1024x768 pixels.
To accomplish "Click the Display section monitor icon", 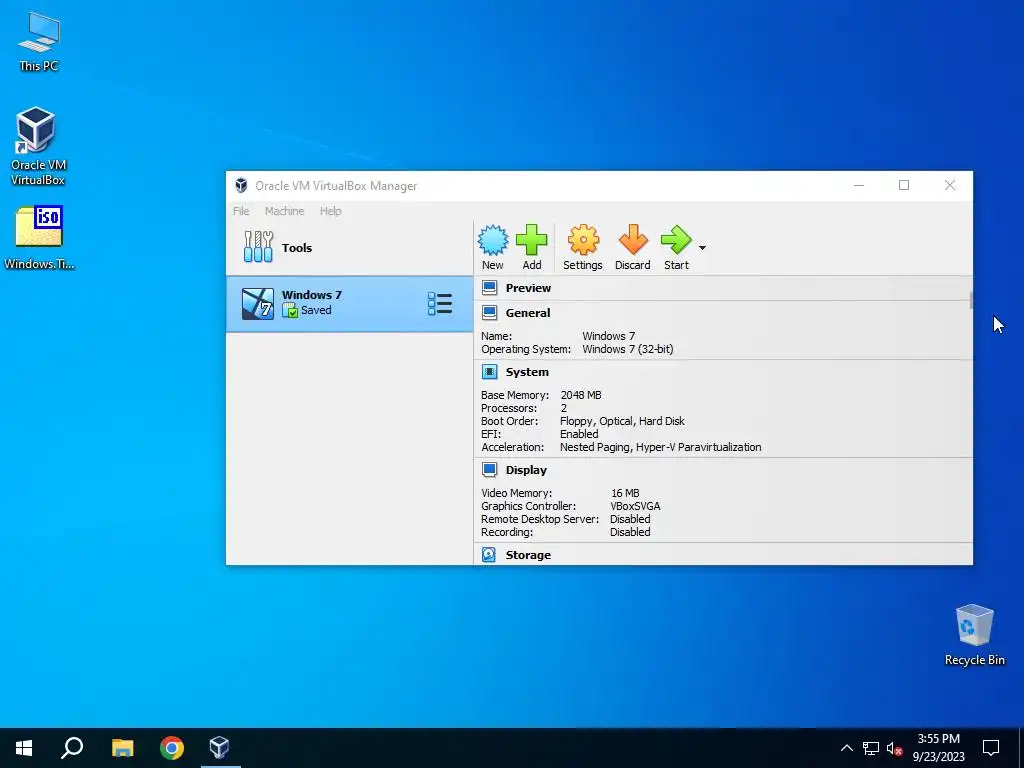I will coord(489,470).
